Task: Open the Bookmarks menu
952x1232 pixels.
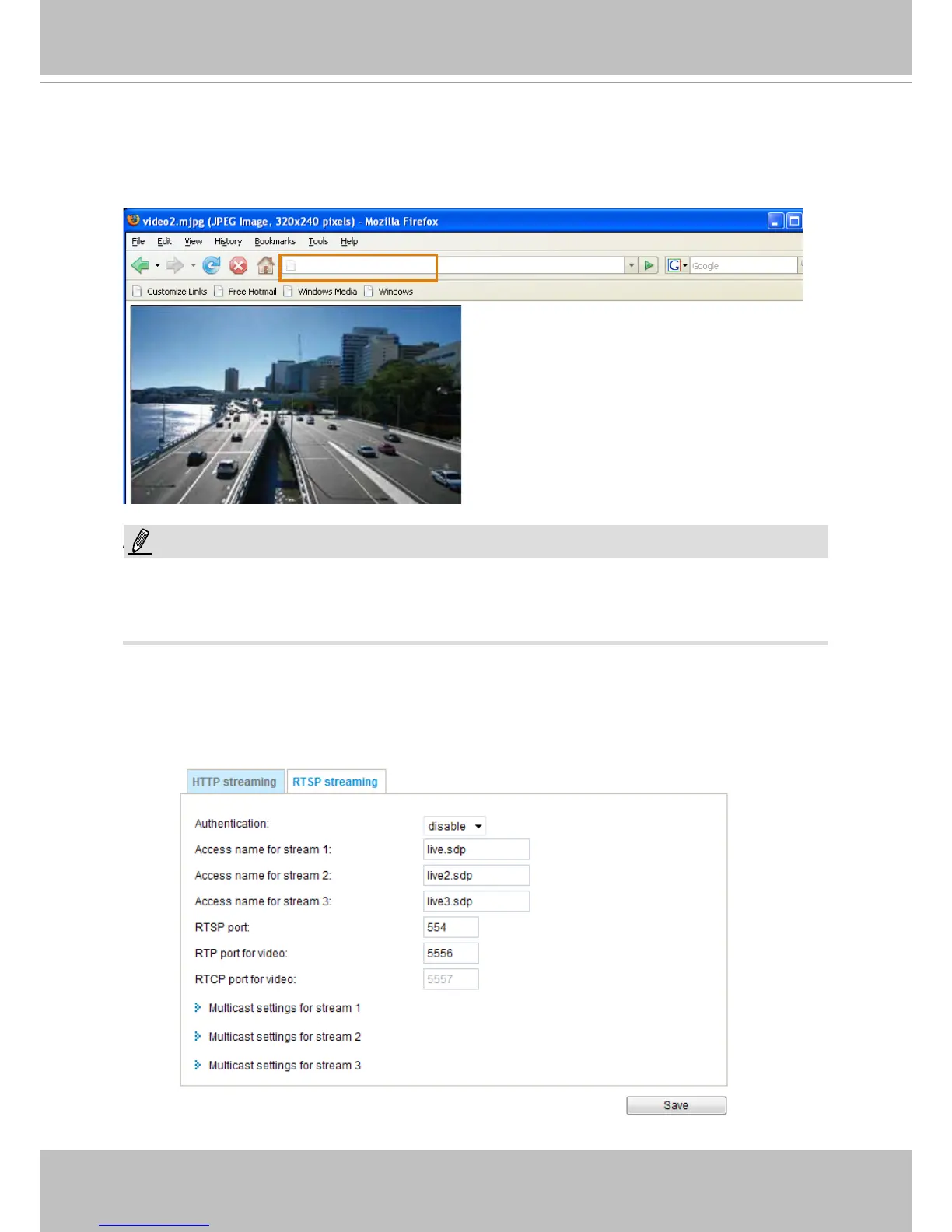Action: coord(275,242)
